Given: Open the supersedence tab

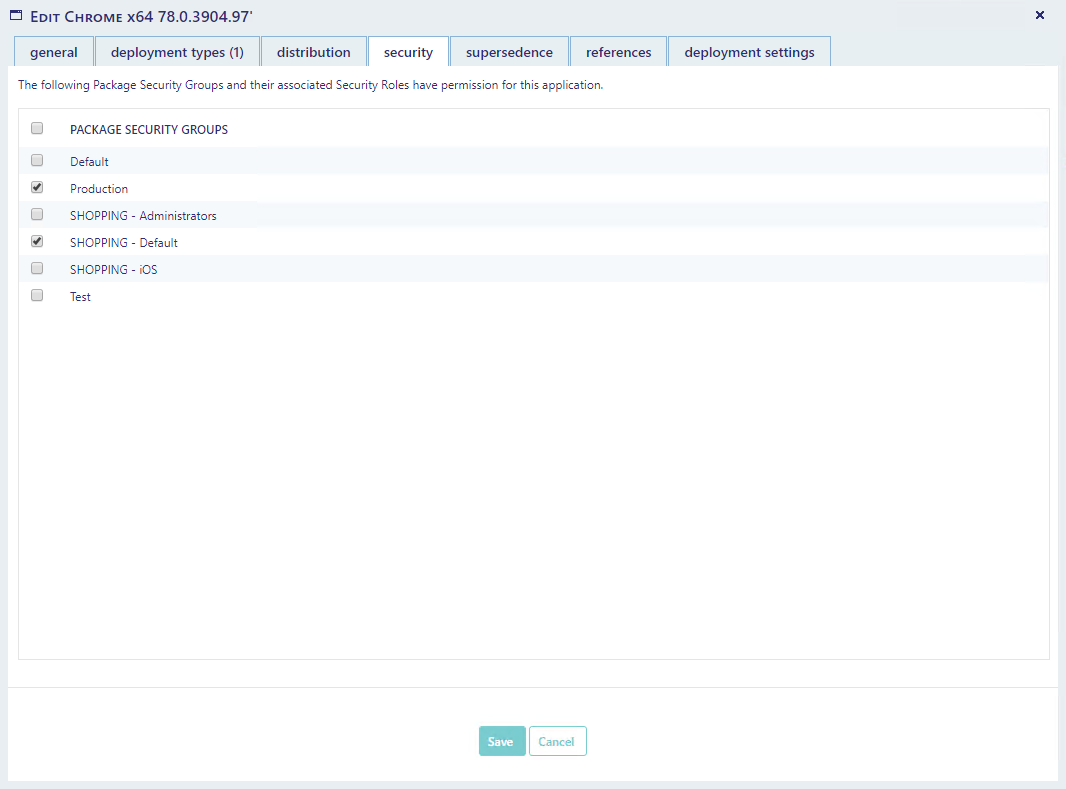Looking at the screenshot, I should pyautogui.click(x=509, y=52).
